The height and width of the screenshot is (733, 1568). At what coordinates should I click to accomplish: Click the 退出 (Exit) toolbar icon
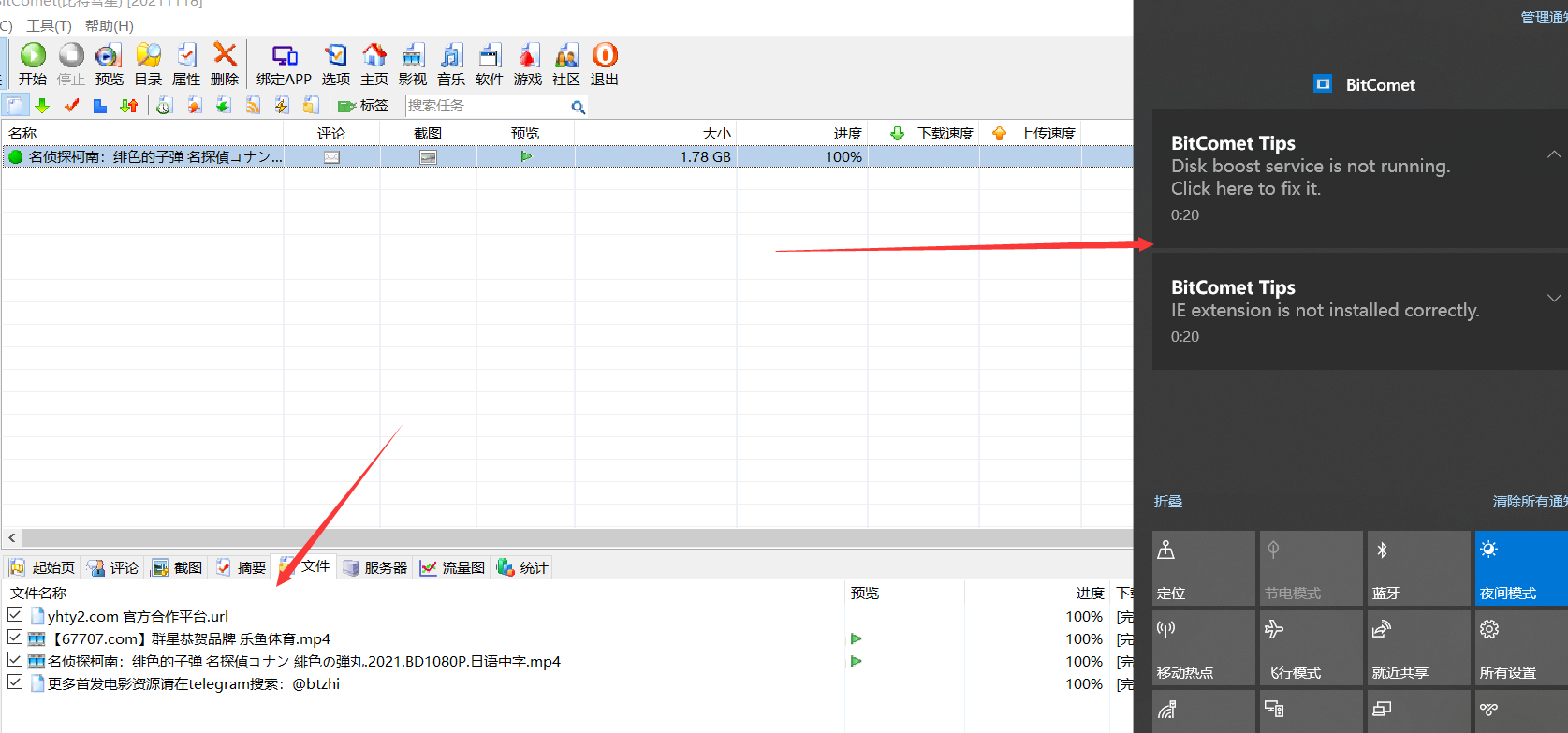[x=605, y=65]
